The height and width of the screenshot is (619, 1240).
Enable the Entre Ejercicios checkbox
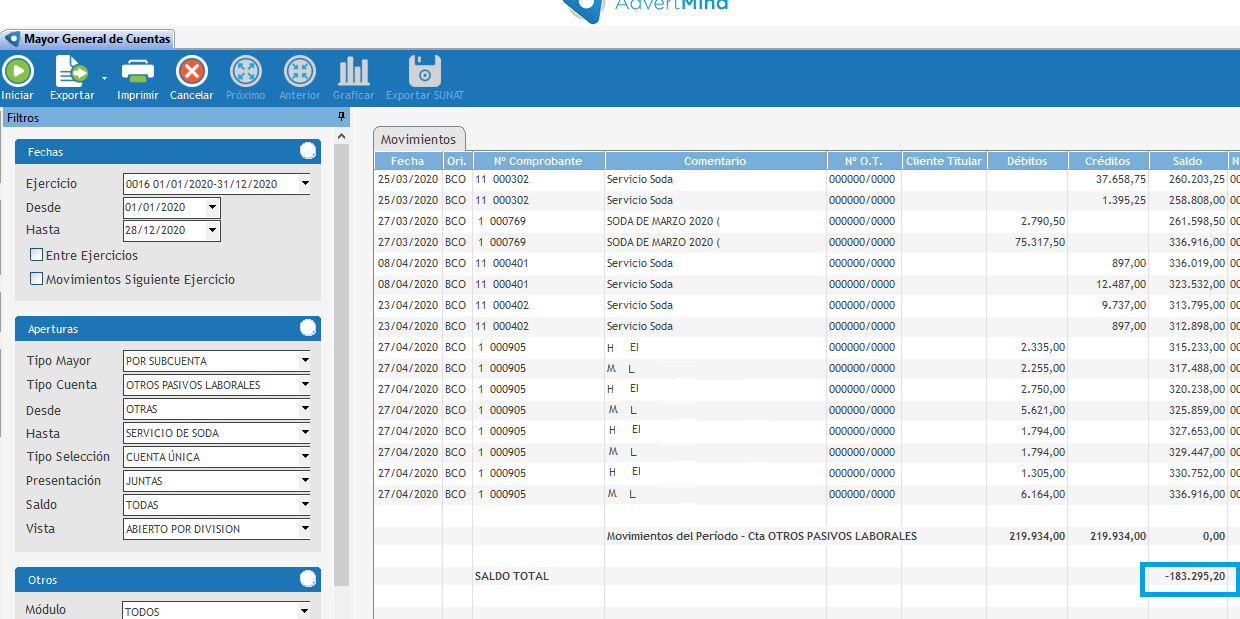(x=37, y=255)
